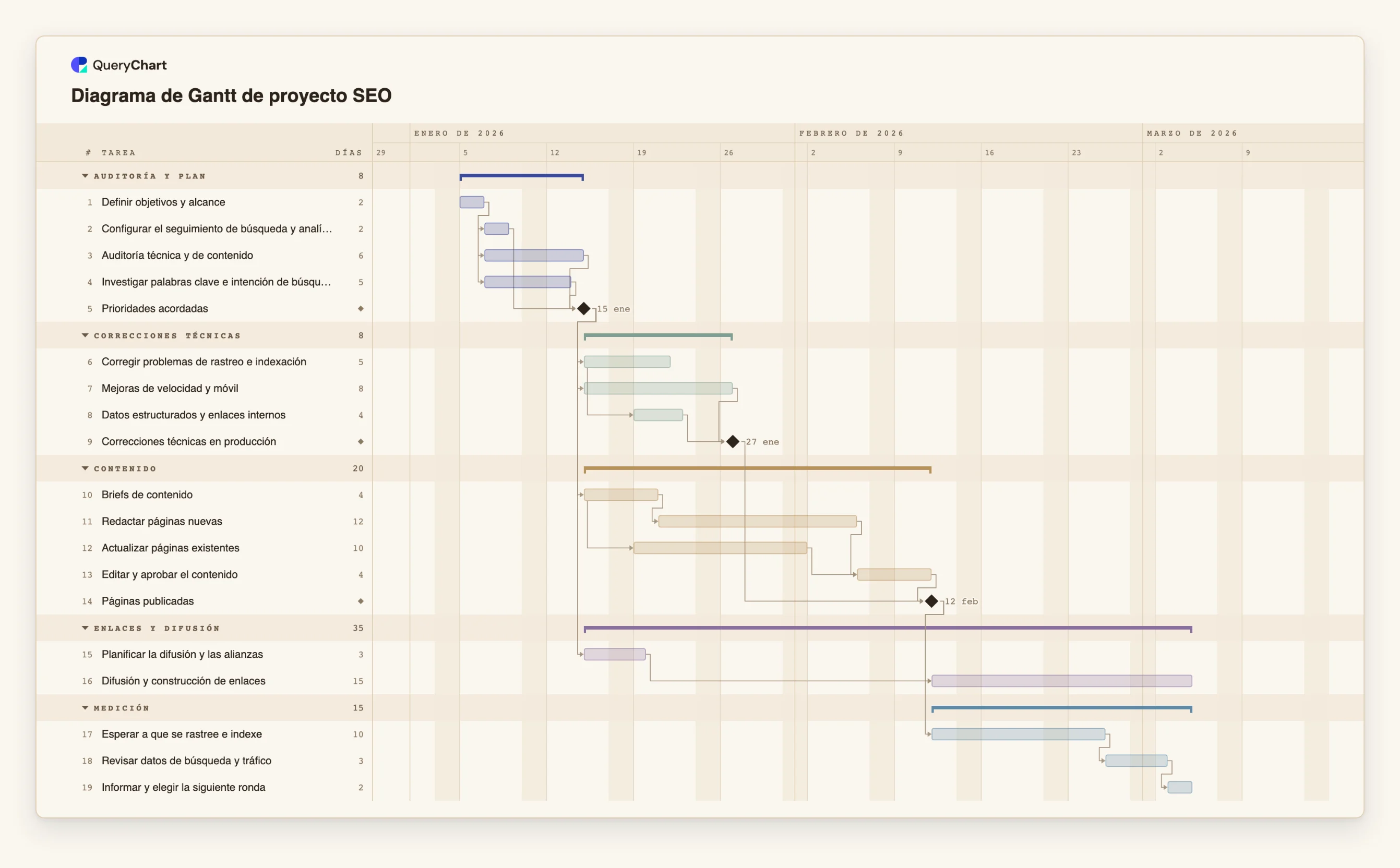Select the Auditoría técnica y de contenido bar
Screen dimensions: 1400x868
click(534, 256)
